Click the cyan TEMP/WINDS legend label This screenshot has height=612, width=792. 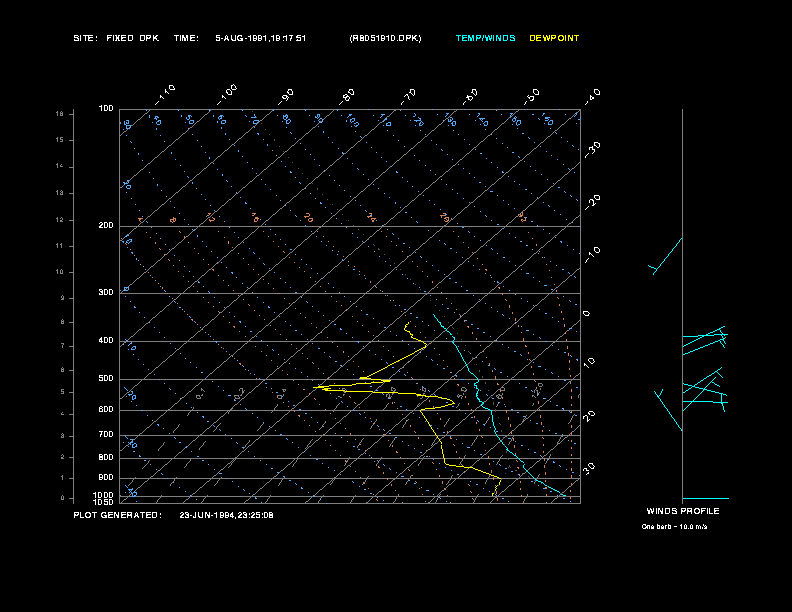coord(485,38)
